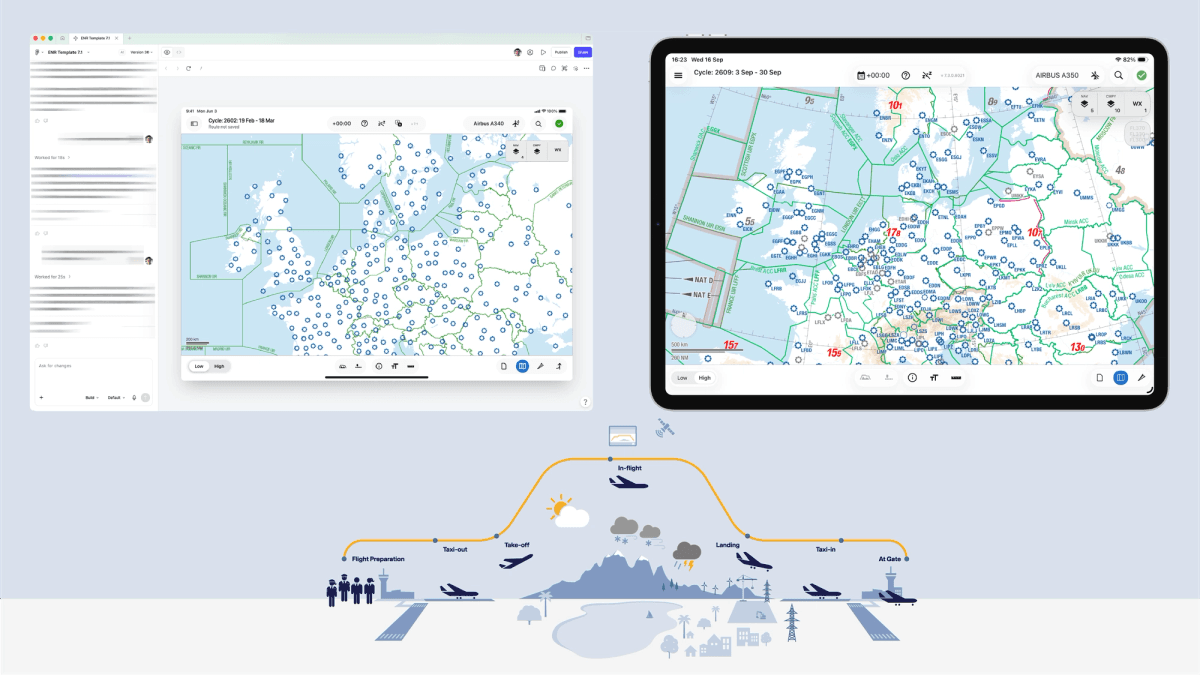Tap the ruler icon in iPad bottom bar
Viewport: 1200px width, 675px height.
tap(956, 378)
